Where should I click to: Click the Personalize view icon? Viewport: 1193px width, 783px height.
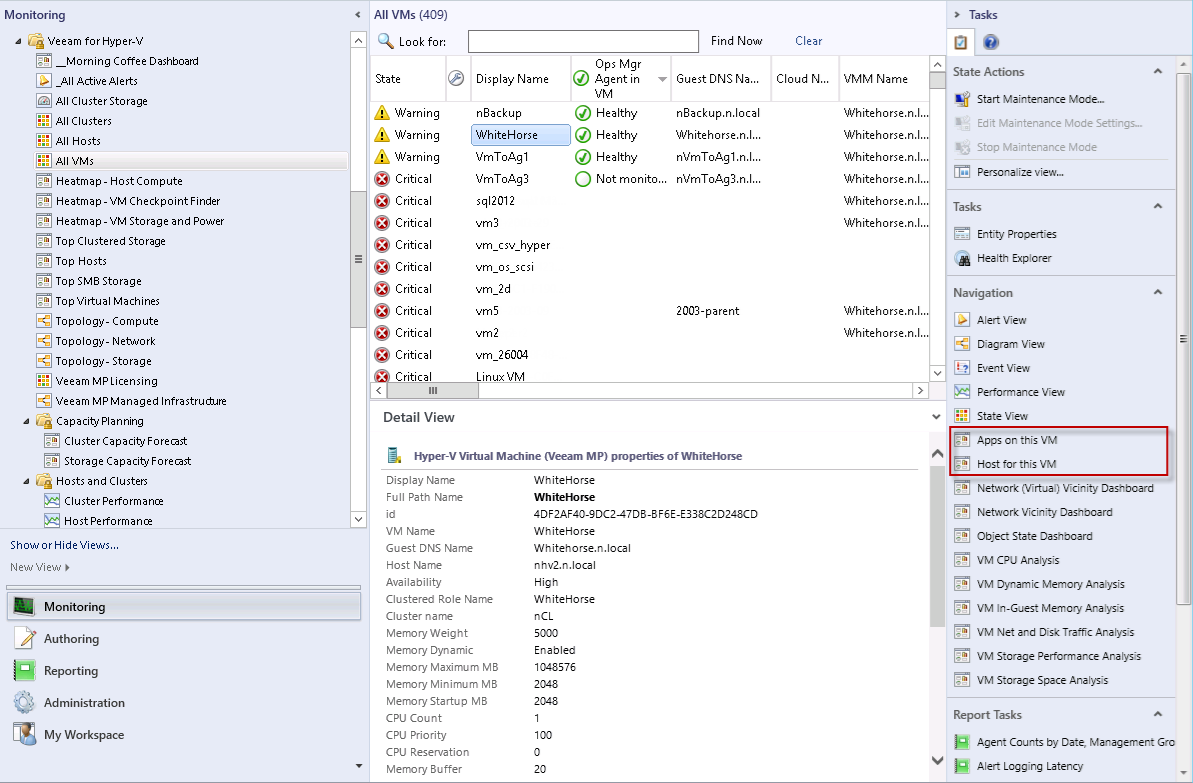(962, 172)
